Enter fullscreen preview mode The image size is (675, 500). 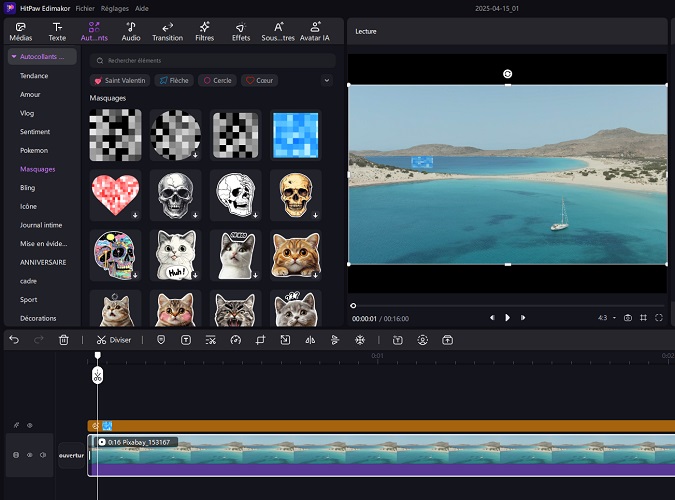click(659, 318)
